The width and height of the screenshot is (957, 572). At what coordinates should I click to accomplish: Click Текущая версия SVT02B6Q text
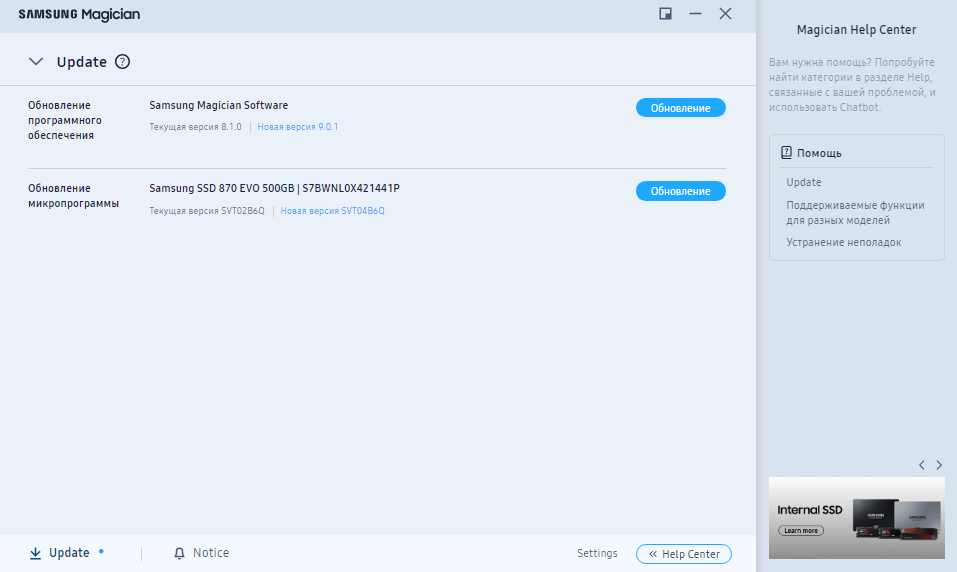tap(207, 211)
